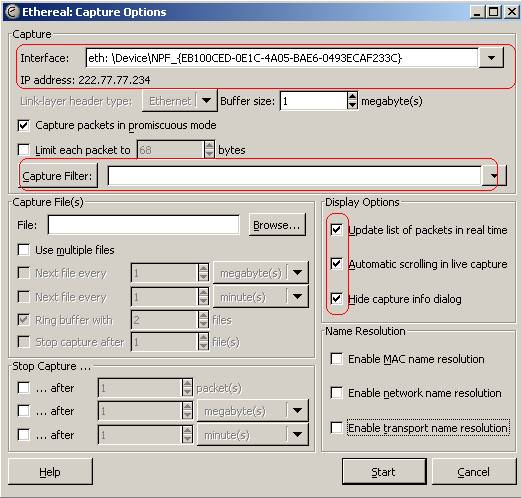Click Browse to choose capture file
The height and width of the screenshot is (498, 521).
click(277, 225)
